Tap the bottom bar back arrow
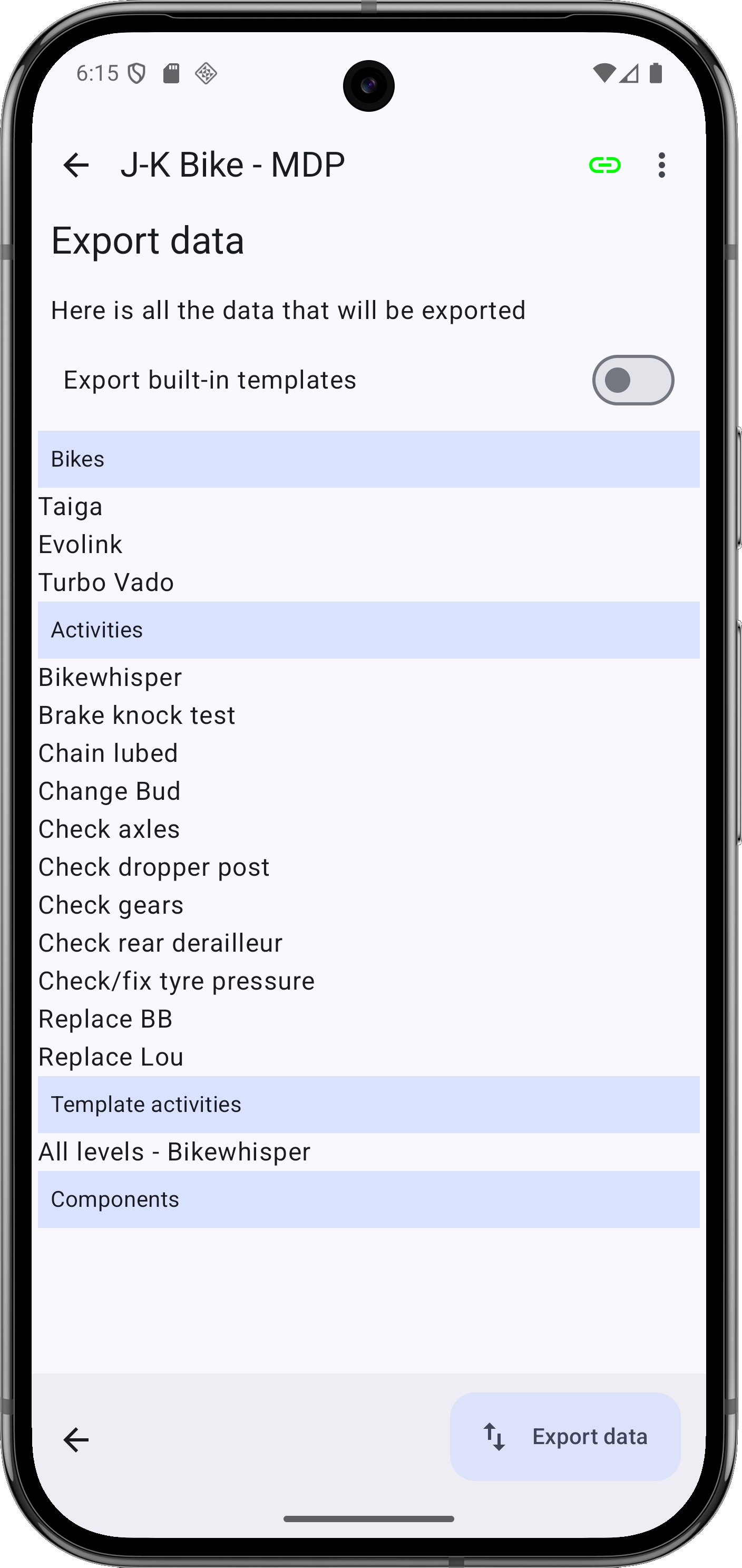This screenshot has width=742, height=1568. 76,1439
